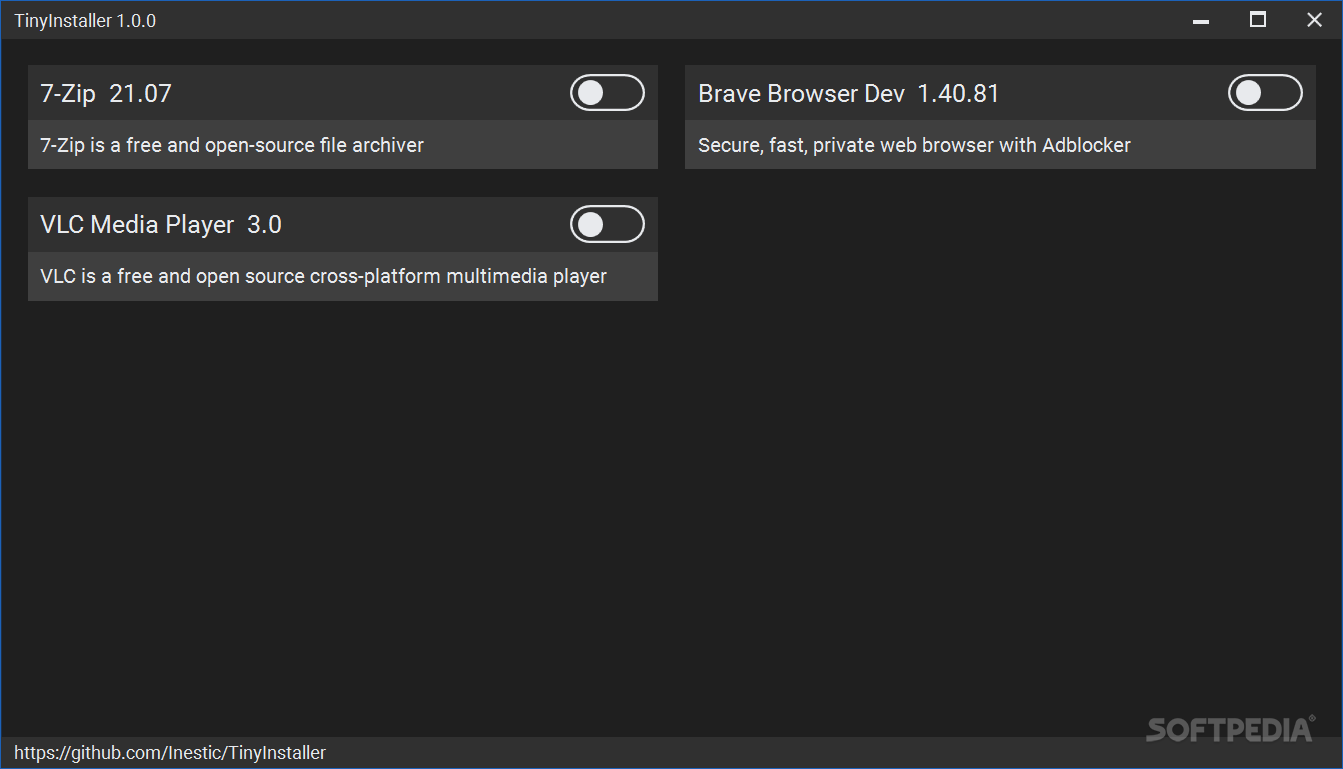This screenshot has width=1343, height=769.
Task: Select the VLC cross-platform multimedia player description
Action: click(x=323, y=276)
